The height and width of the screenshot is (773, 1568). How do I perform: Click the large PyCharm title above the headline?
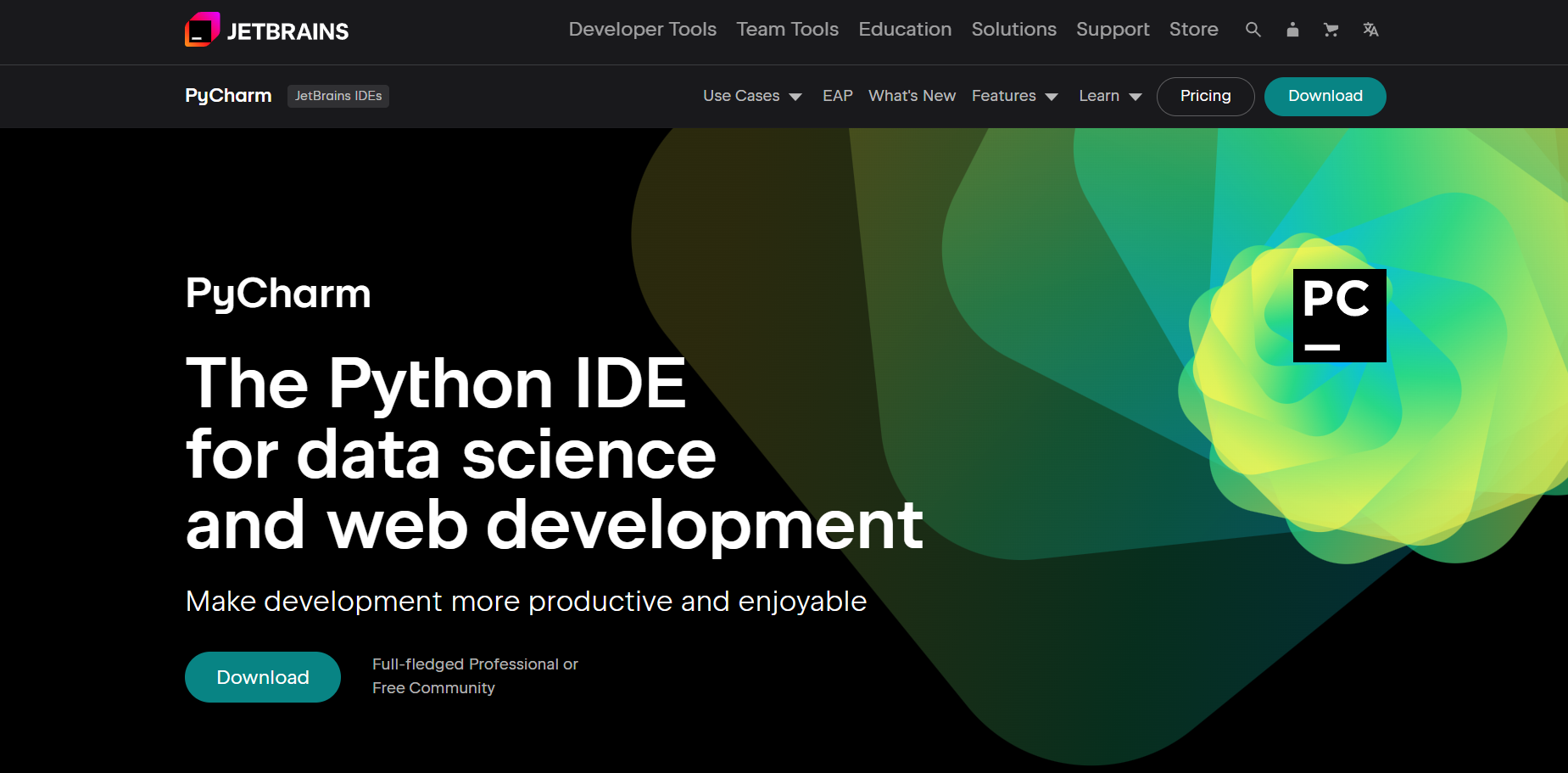[278, 294]
